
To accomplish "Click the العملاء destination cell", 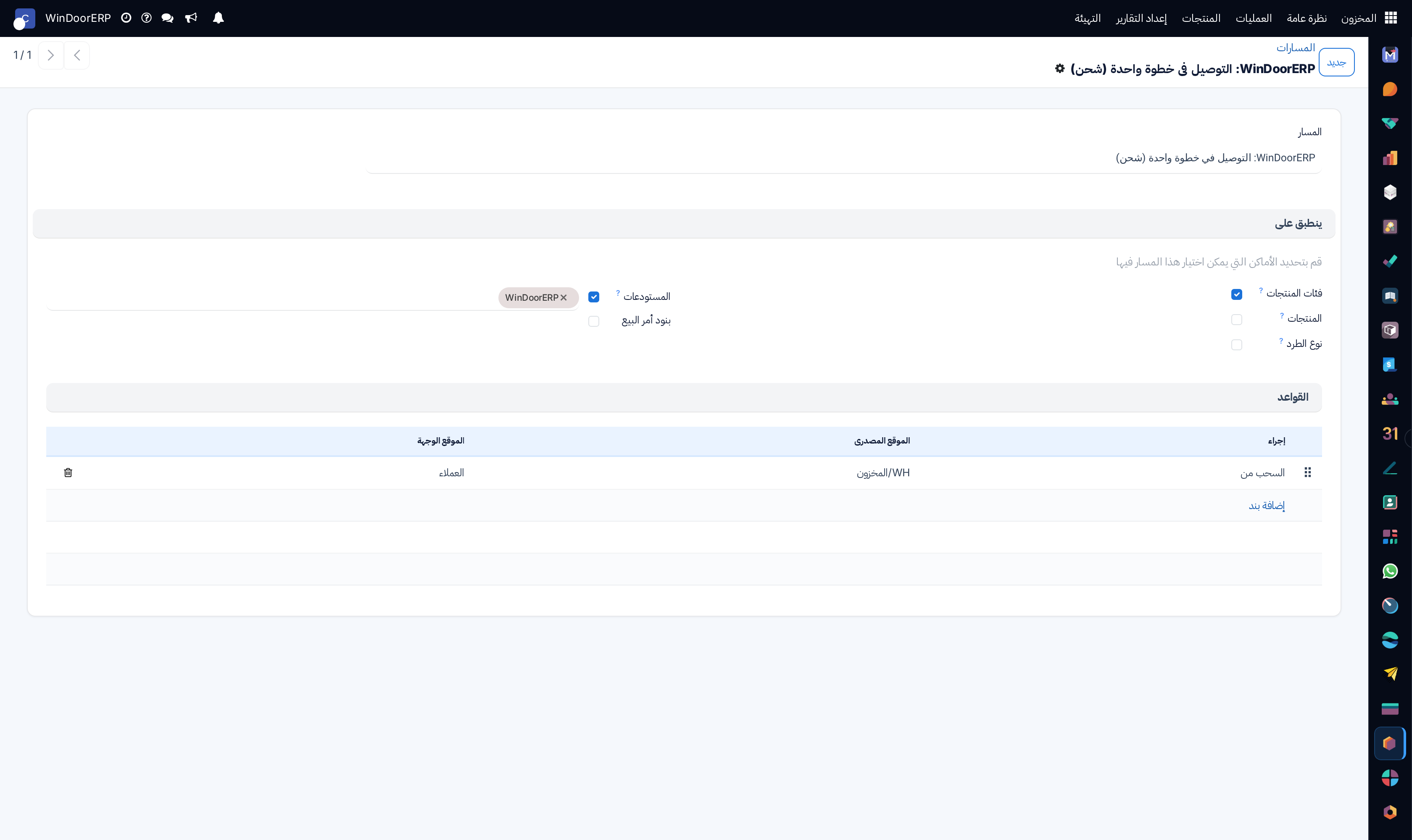I will pyautogui.click(x=451, y=472).
